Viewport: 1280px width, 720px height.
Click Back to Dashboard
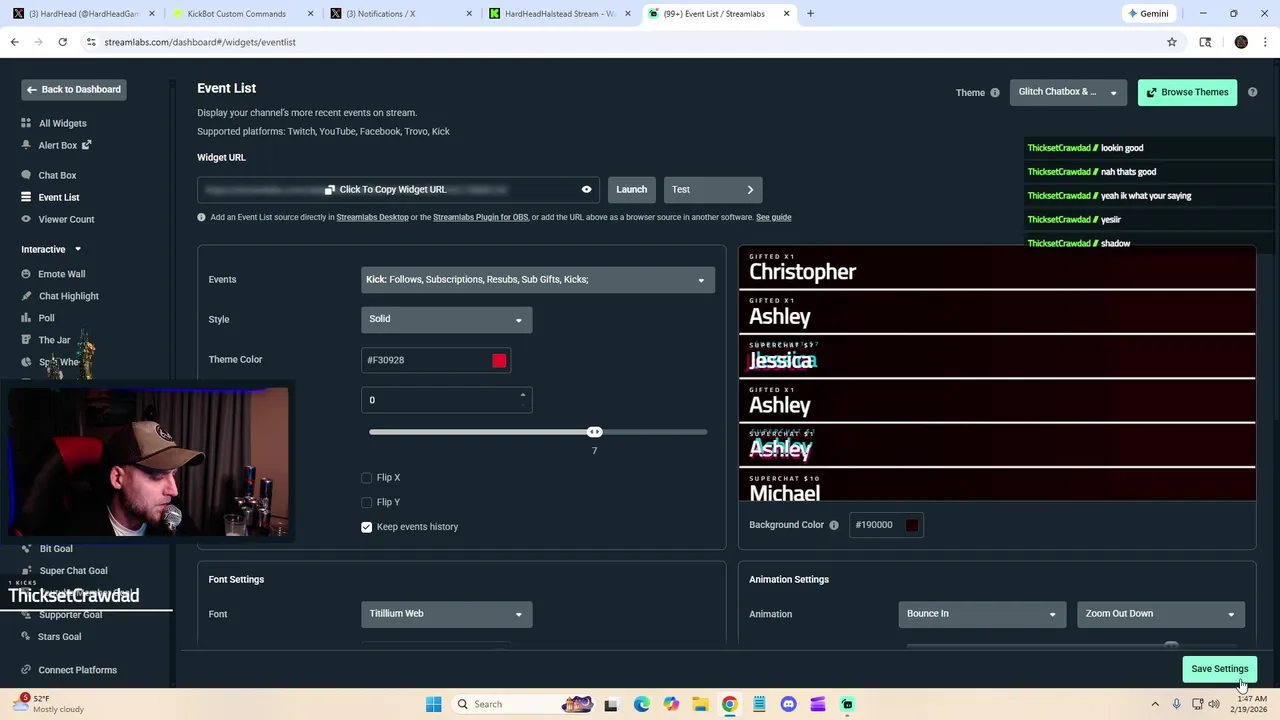click(x=74, y=90)
